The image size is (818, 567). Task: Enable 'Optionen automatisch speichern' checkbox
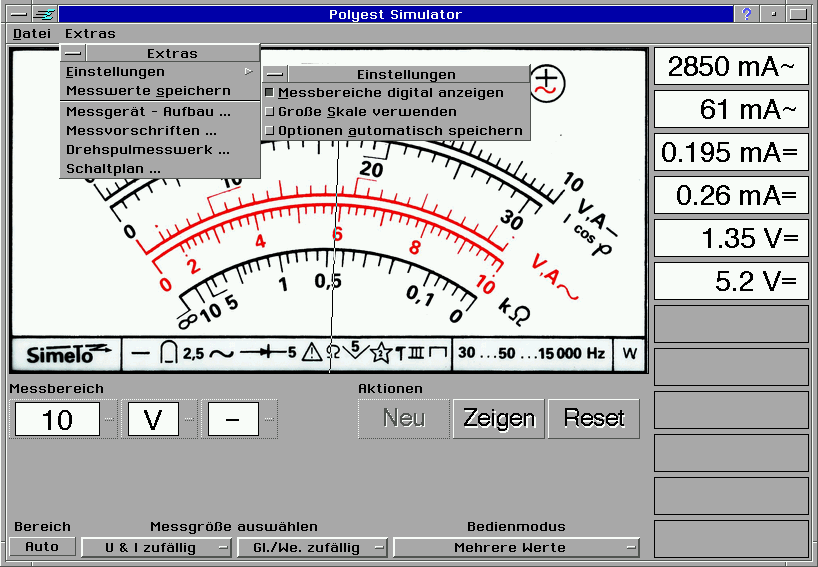tap(269, 131)
